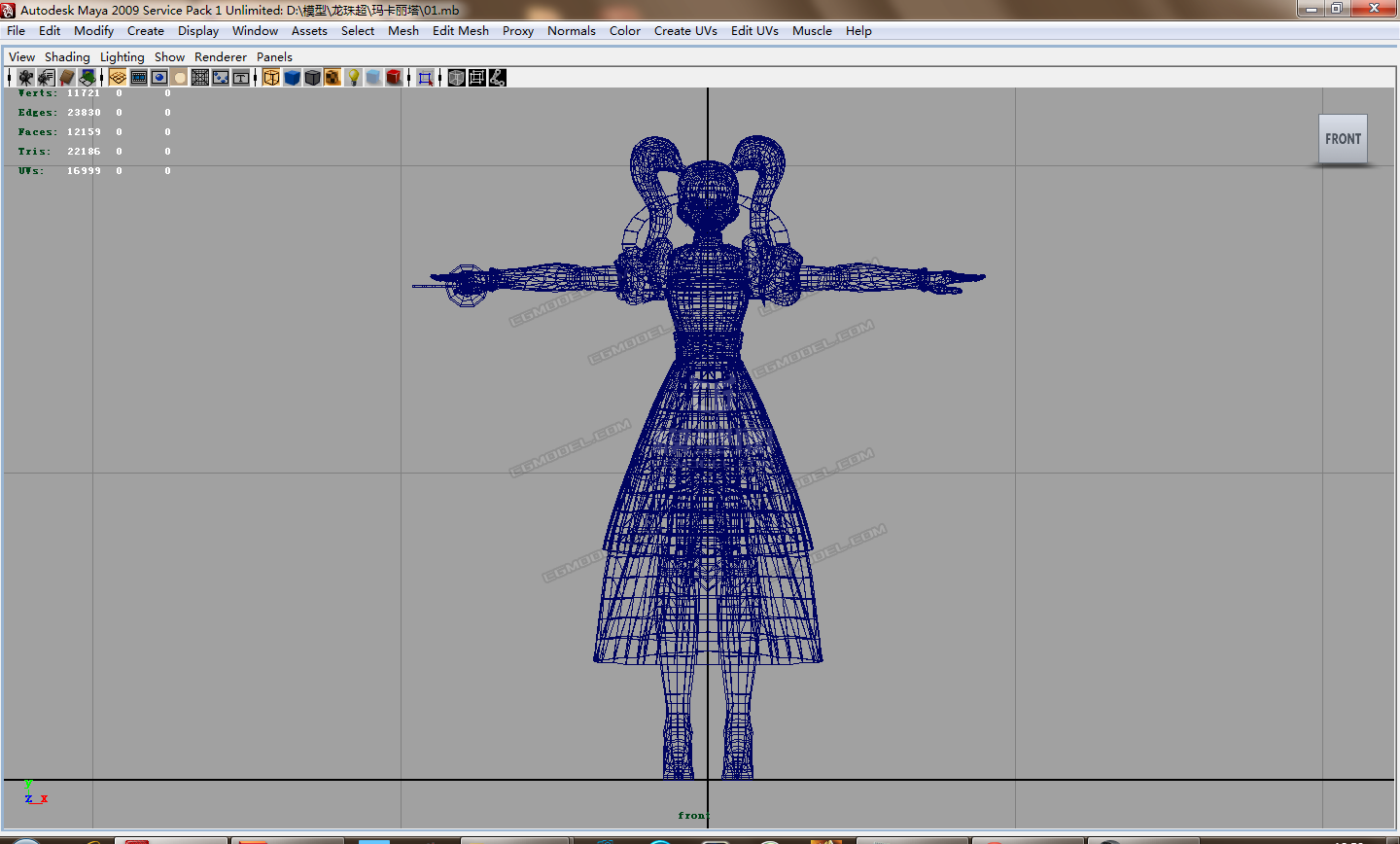
Task: Click the X-Ray Joints icon
Action: pos(497,77)
